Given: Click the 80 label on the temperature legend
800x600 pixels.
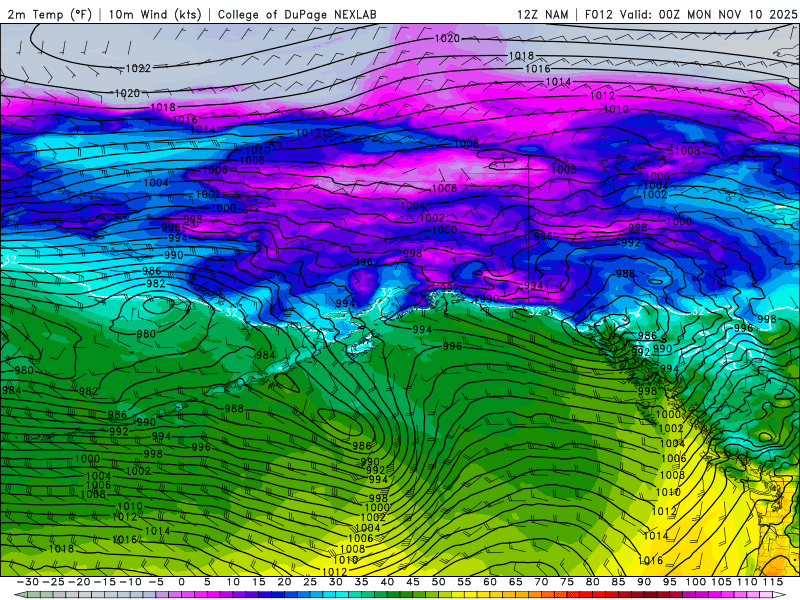Looking at the screenshot, I should tap(592, 582).
